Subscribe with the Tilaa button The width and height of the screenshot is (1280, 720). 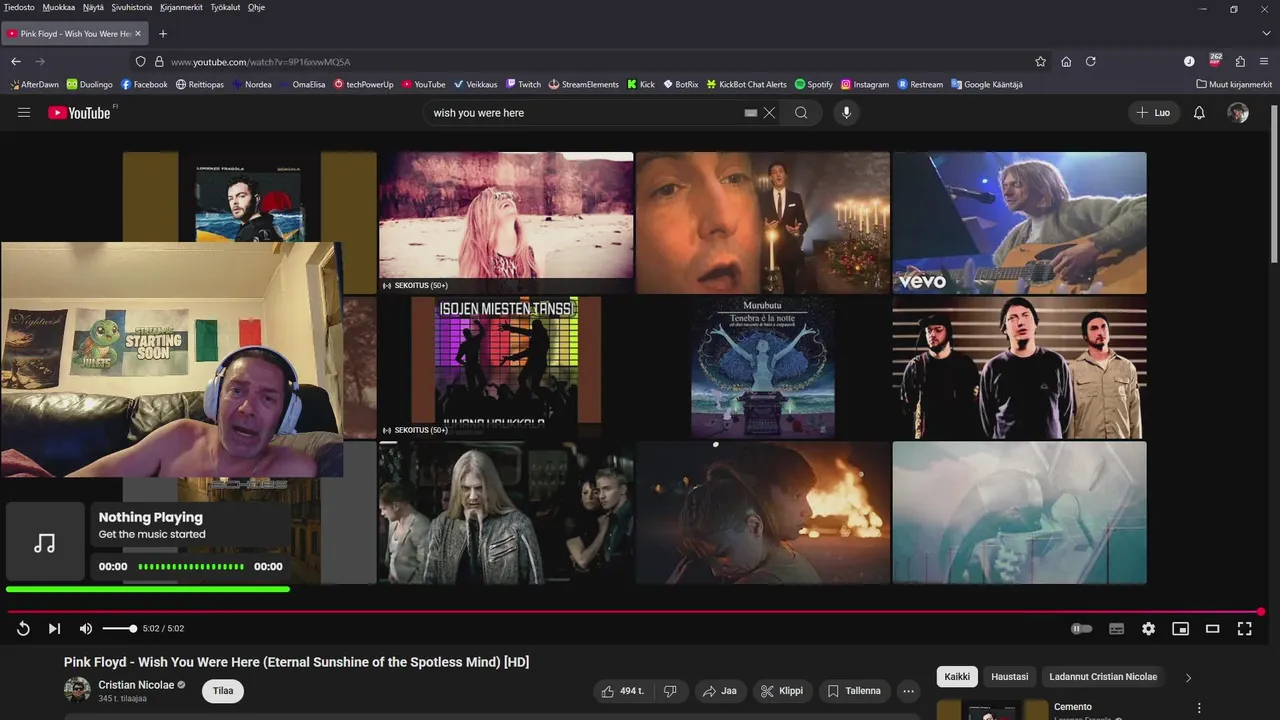click(x=223, y=691)
